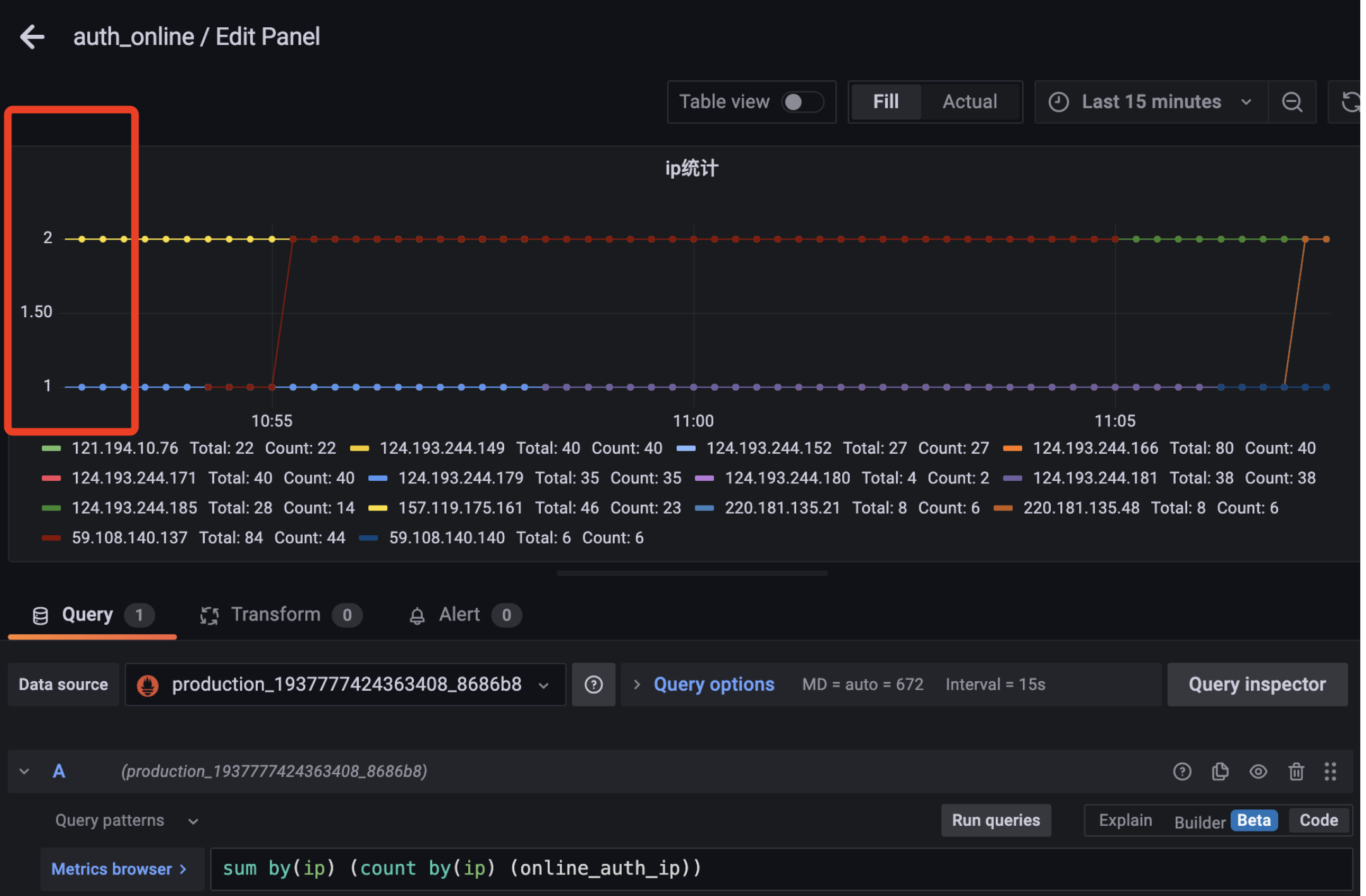The image size is (1366, 896).
Task: Expand the Query options section
Action: pos(713,684)
